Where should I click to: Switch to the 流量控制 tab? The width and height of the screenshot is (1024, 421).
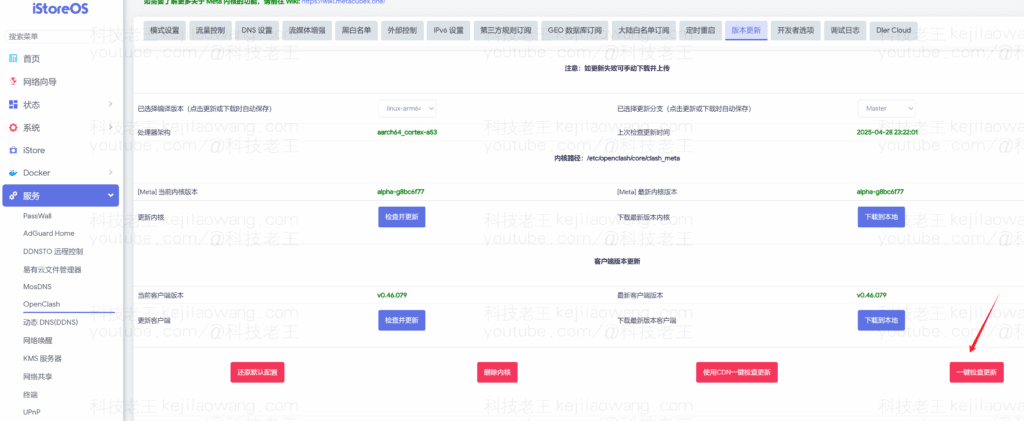pos(210,31)
